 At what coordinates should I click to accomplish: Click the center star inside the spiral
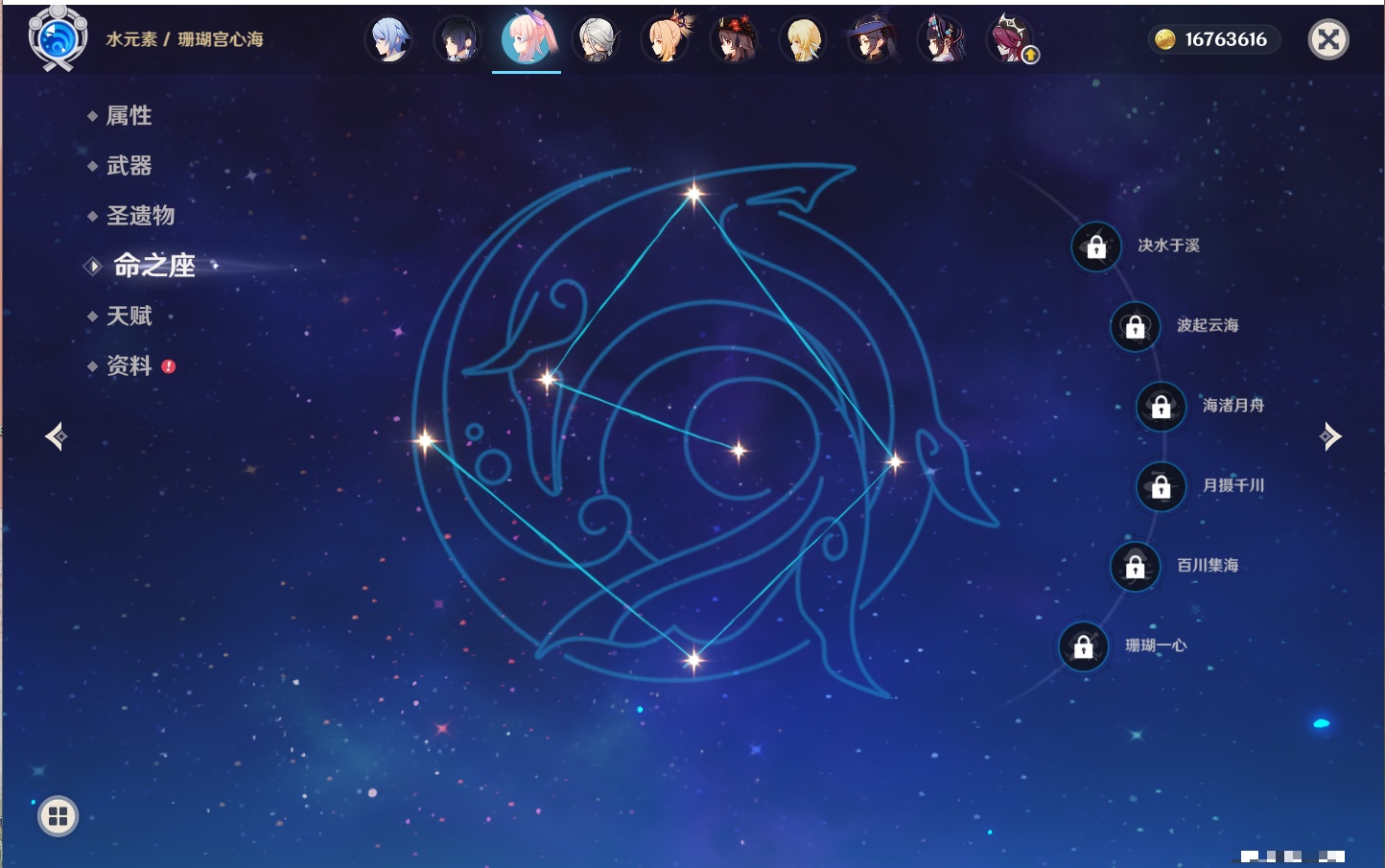pyautogui.click(x=739, y=450)
